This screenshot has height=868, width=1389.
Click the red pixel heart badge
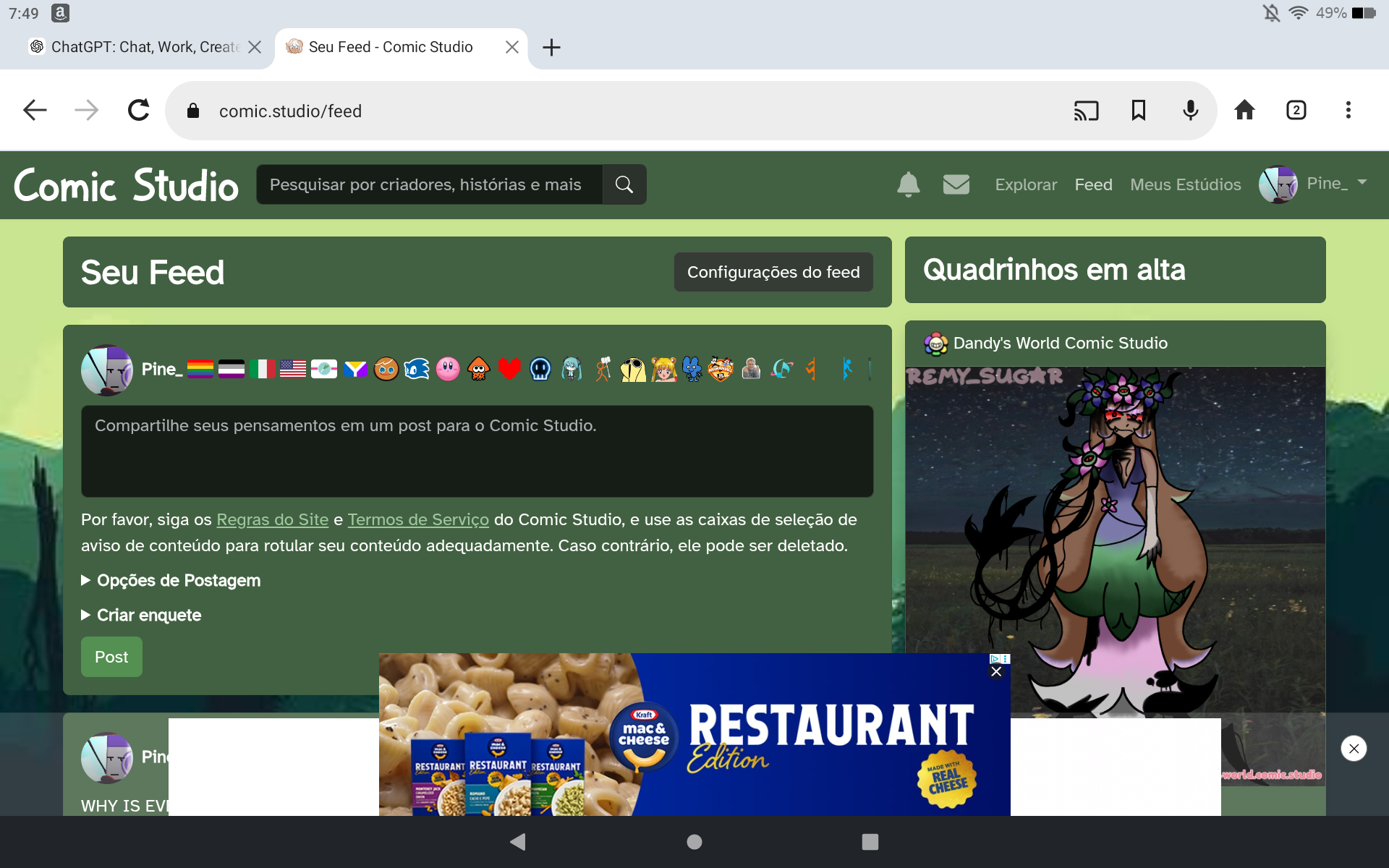[x=509, y=369]
